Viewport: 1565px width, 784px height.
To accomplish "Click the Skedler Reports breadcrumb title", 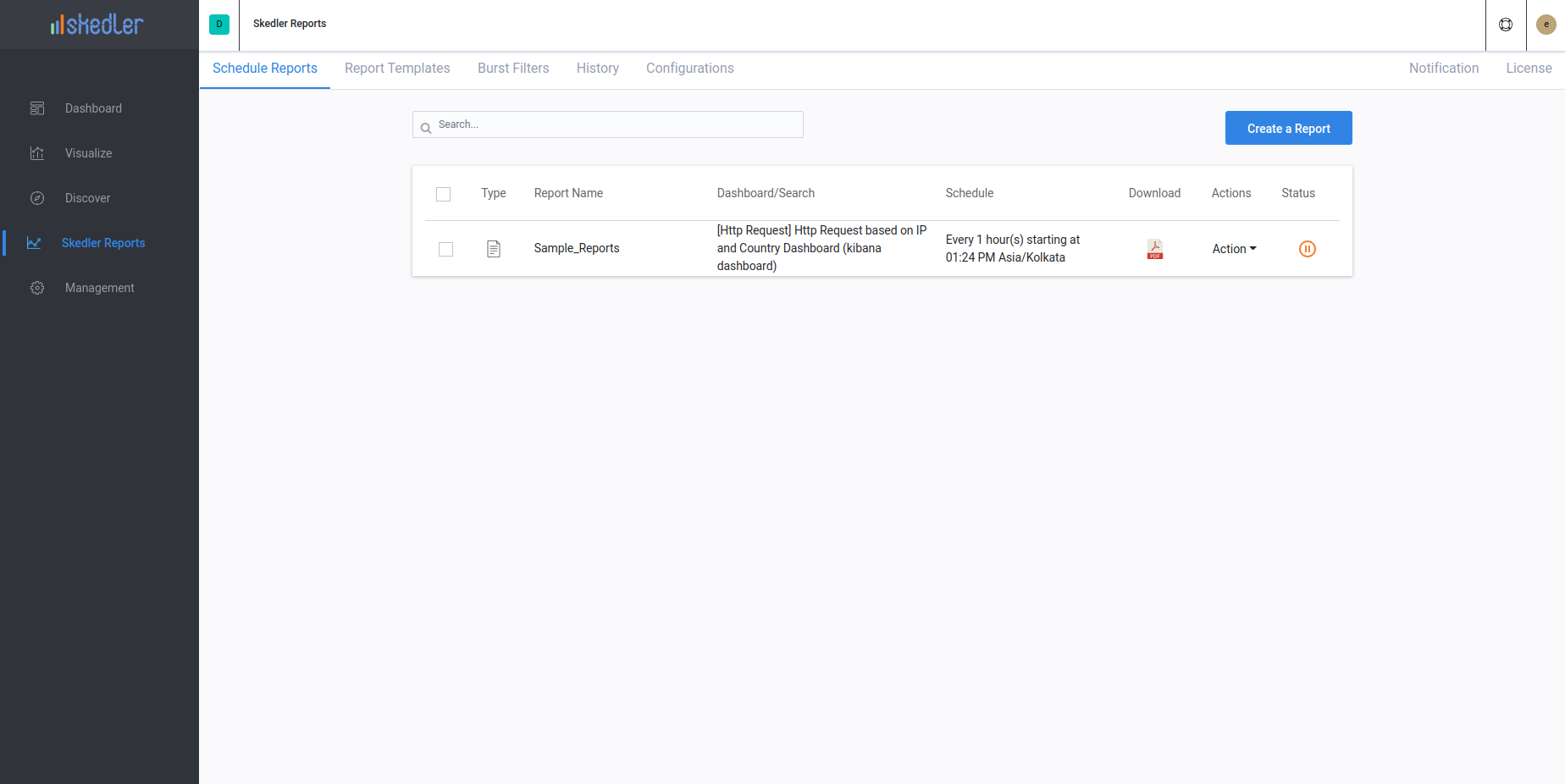I will point(290,24).
